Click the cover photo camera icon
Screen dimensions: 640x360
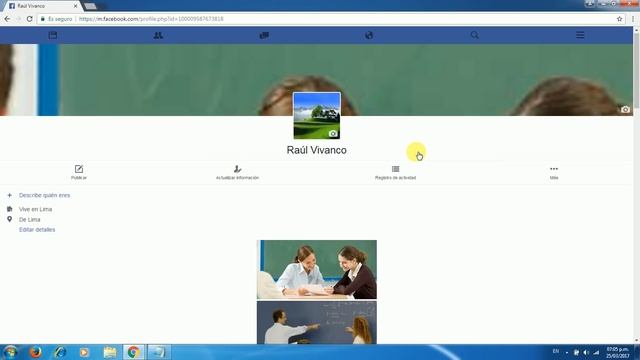coord(625,109)
